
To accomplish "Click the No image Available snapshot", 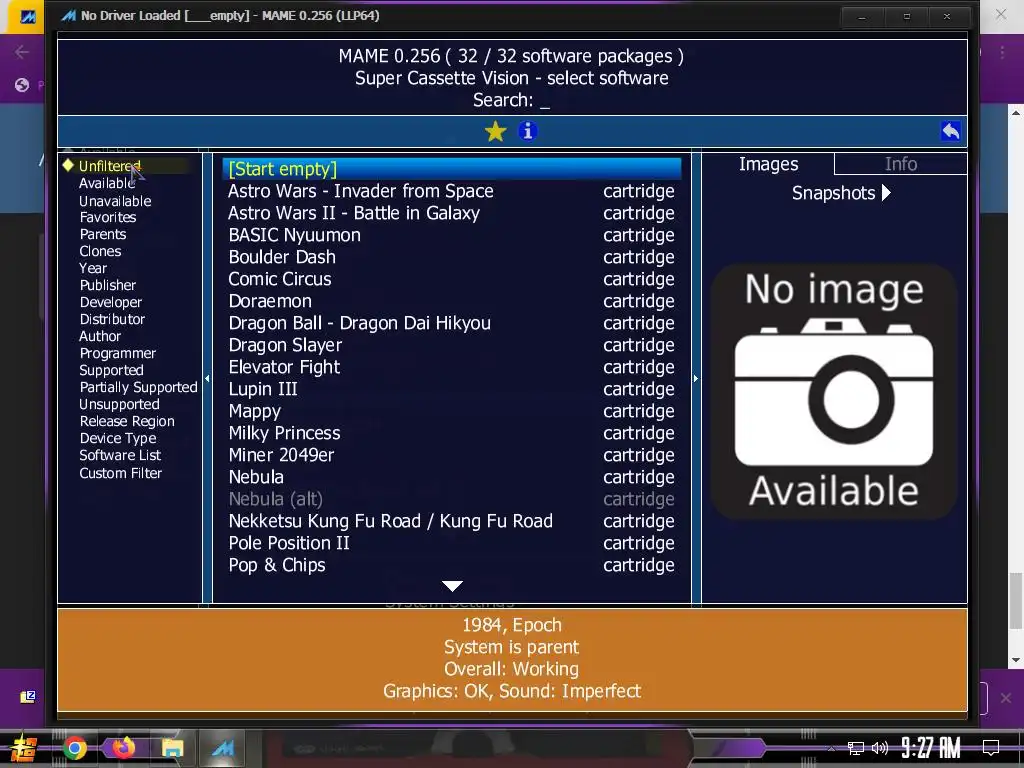I will point(834,391).
